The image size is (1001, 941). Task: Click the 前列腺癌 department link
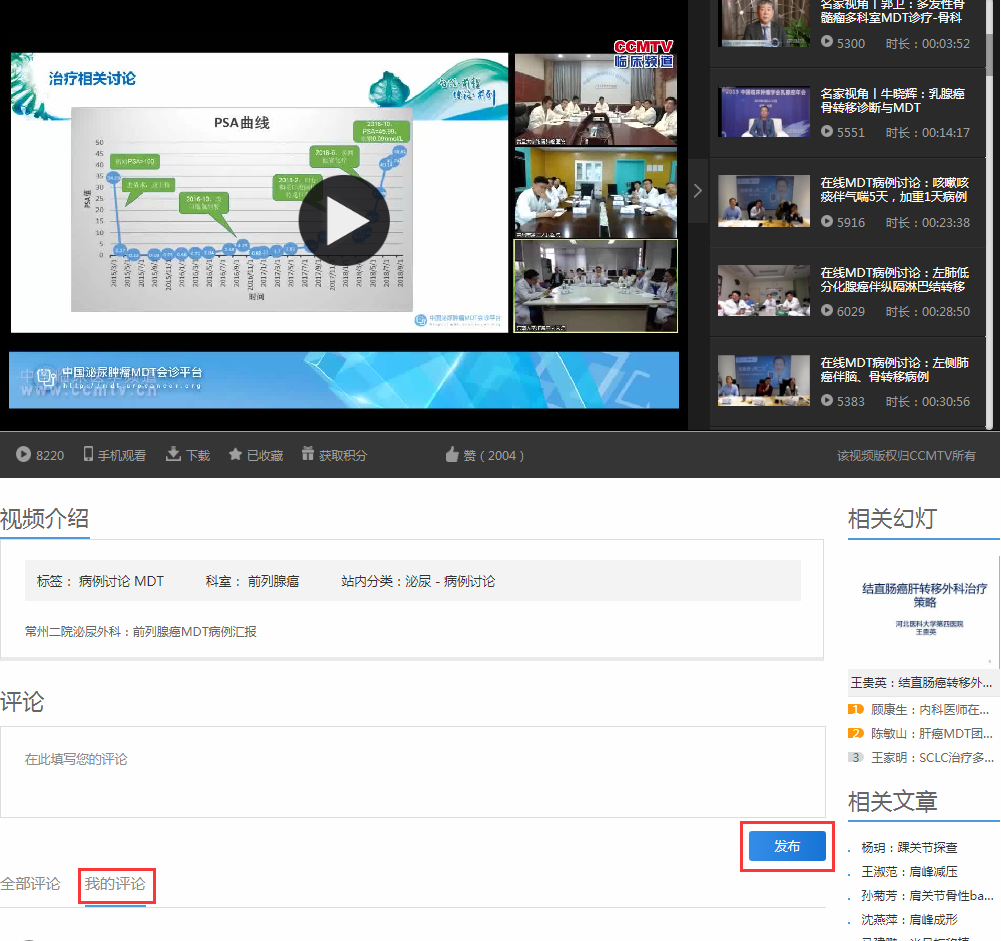click(273, 581)
